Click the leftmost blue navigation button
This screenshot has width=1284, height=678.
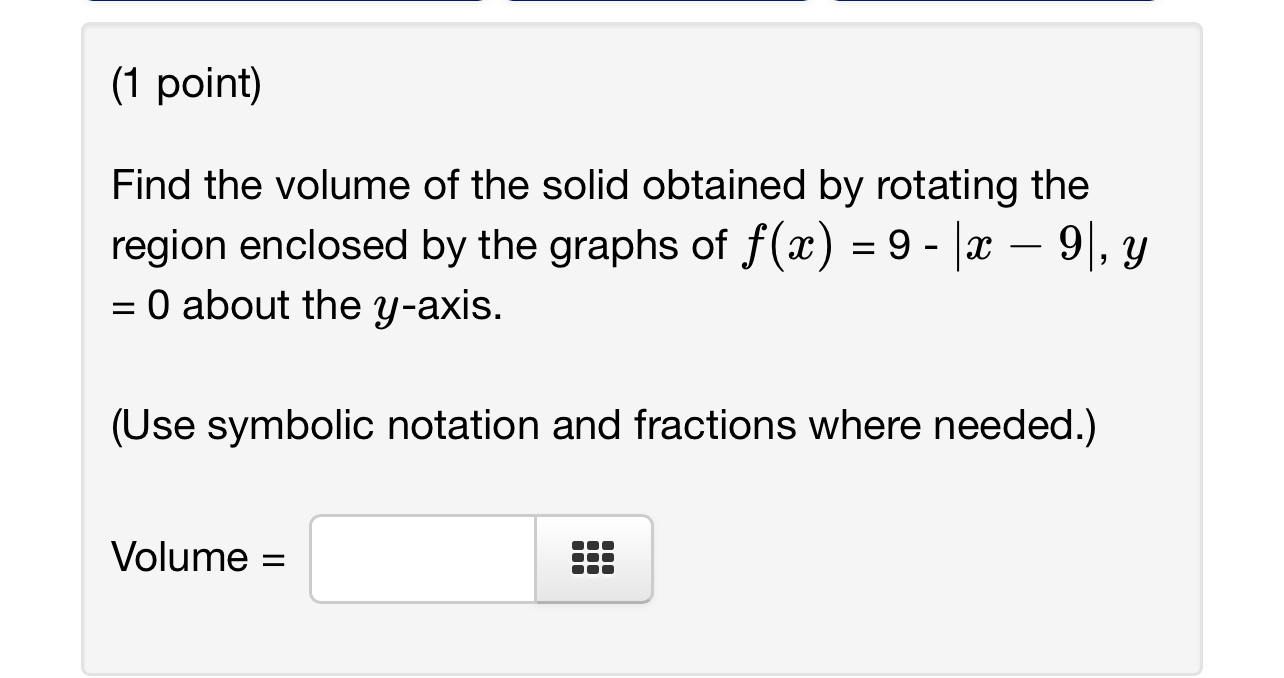pos(285,6)
